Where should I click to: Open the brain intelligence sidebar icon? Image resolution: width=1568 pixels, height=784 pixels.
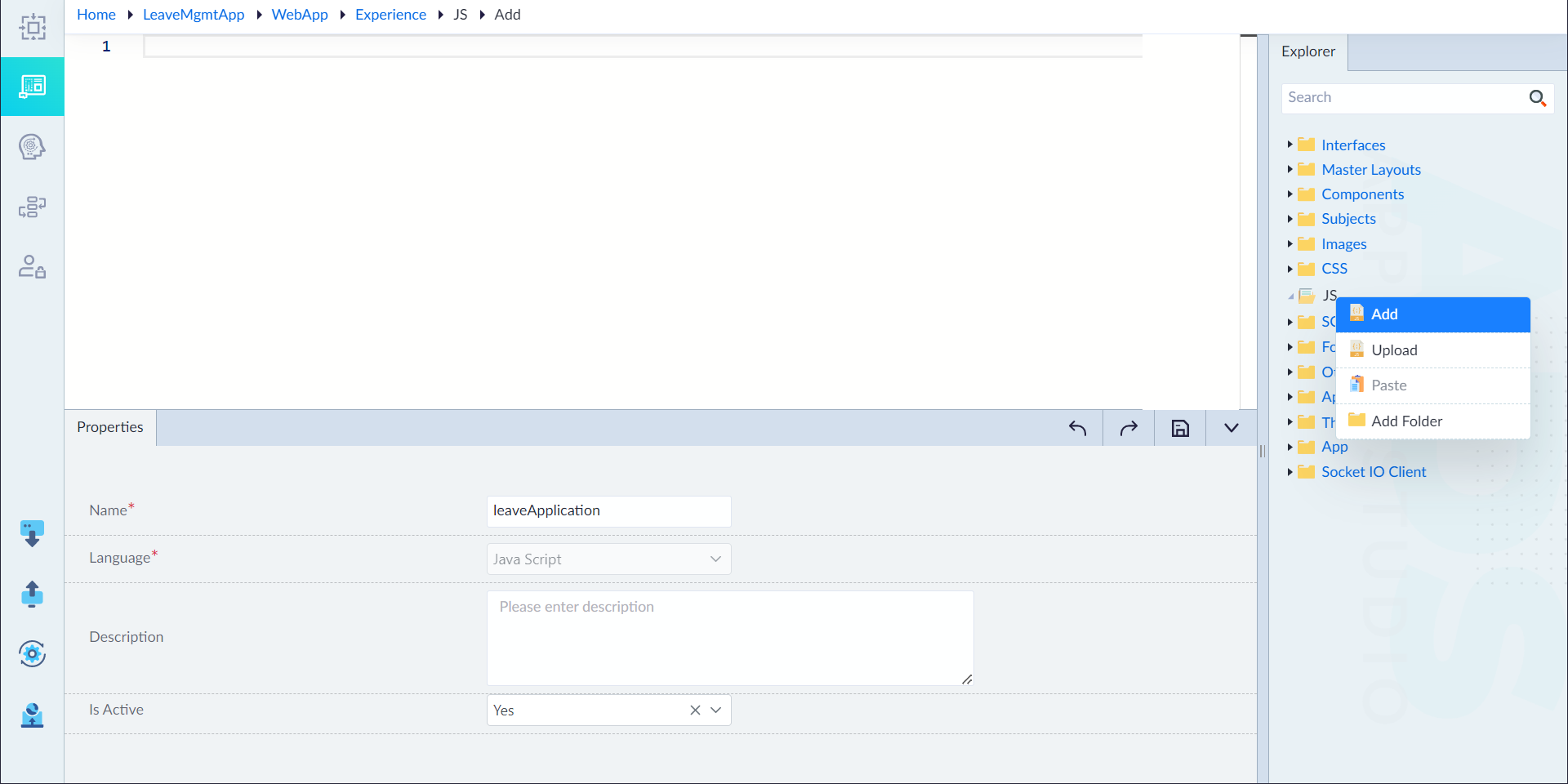[x=32, y=147]
